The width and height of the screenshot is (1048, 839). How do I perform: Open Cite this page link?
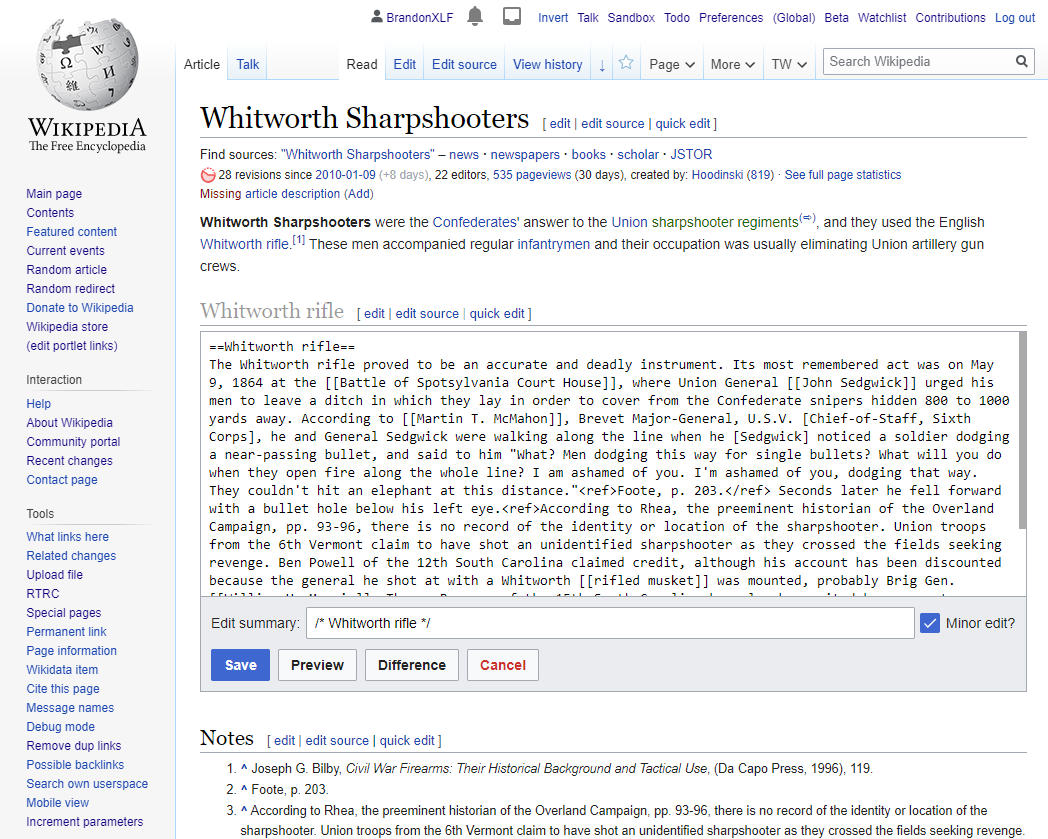[x=63, y=689]
